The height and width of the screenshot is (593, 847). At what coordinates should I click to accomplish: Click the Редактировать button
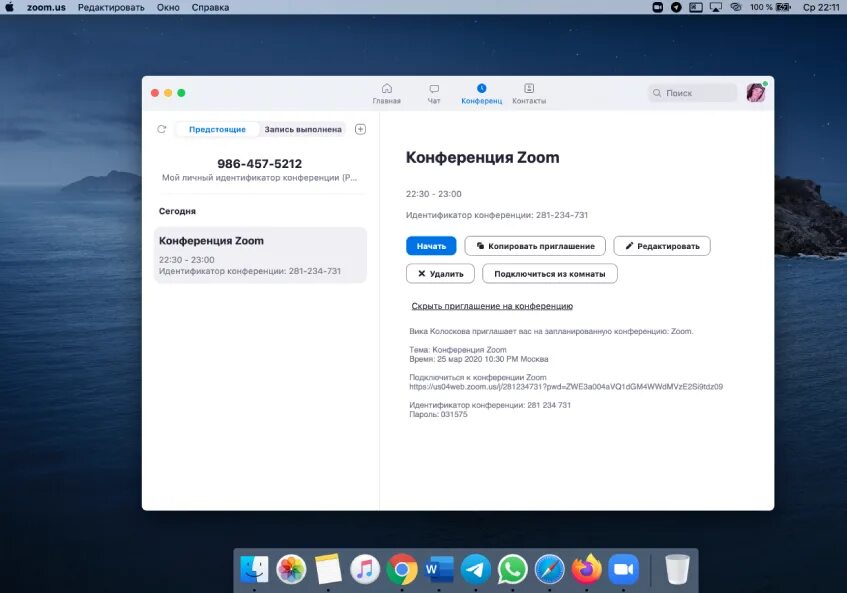point(662,246)
